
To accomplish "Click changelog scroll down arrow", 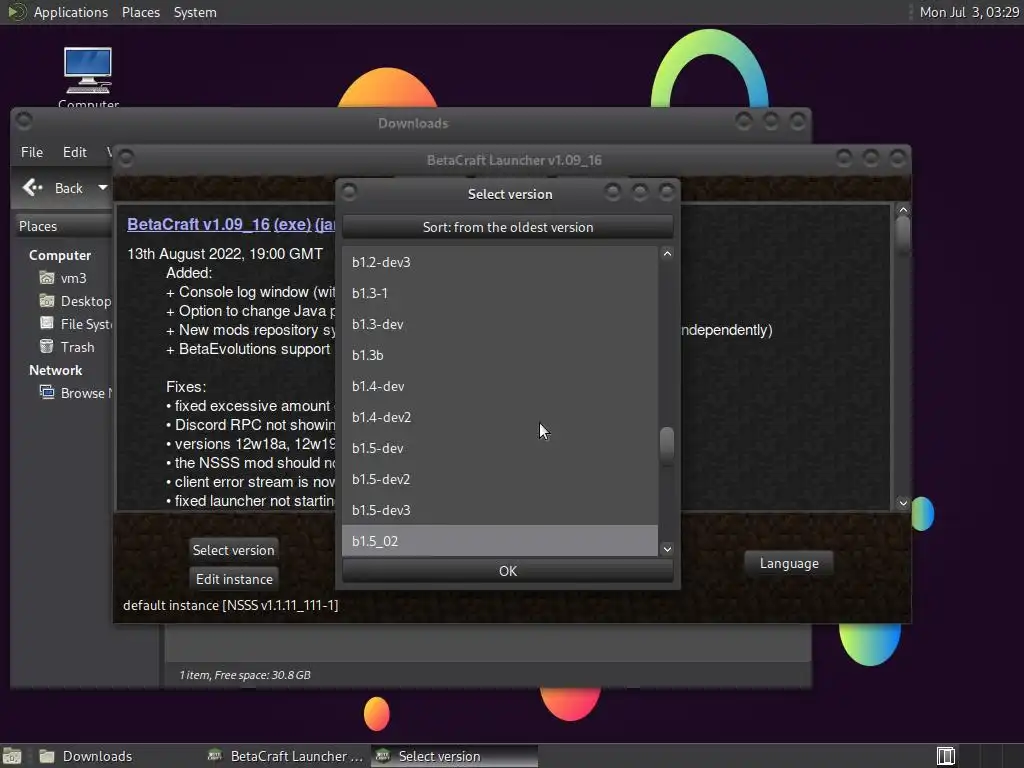I will pyautogui.click(x=903, y=503).
